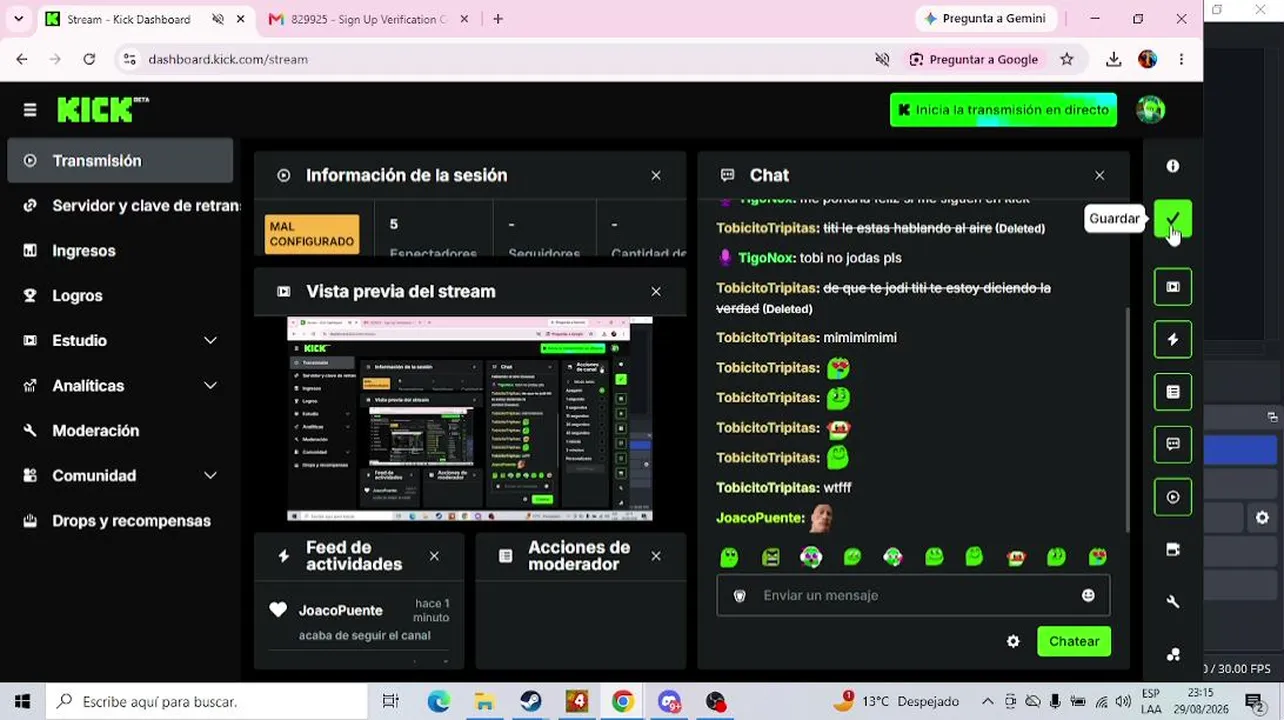1284x720 pixels.
Task: Select Transmisión in the sidebar
Action: [120, 160]
